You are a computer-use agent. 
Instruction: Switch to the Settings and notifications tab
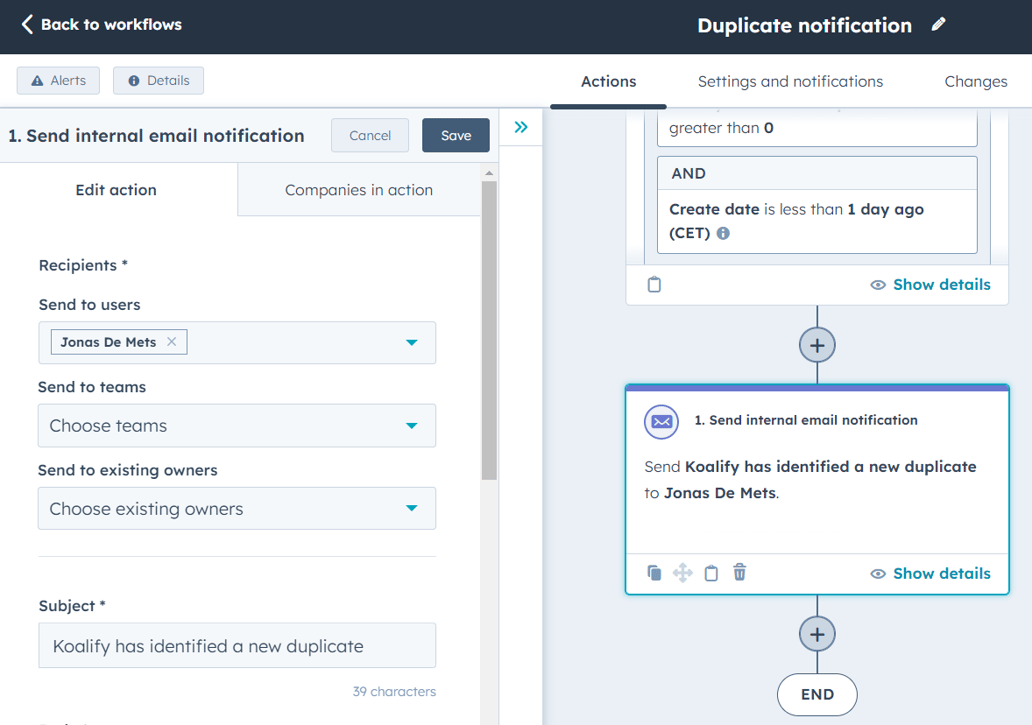[790, 81]
